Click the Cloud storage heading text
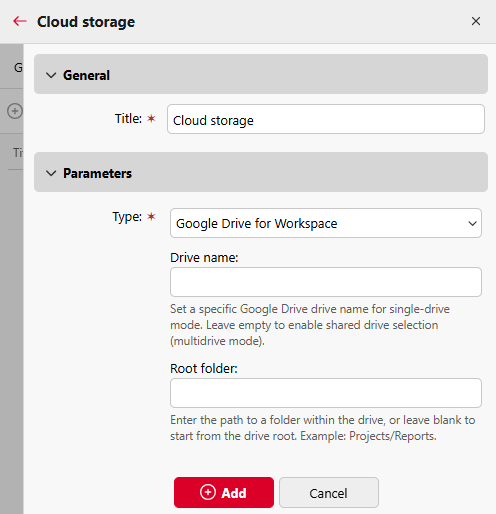The image size is (496, 514). tap(86, 22)
